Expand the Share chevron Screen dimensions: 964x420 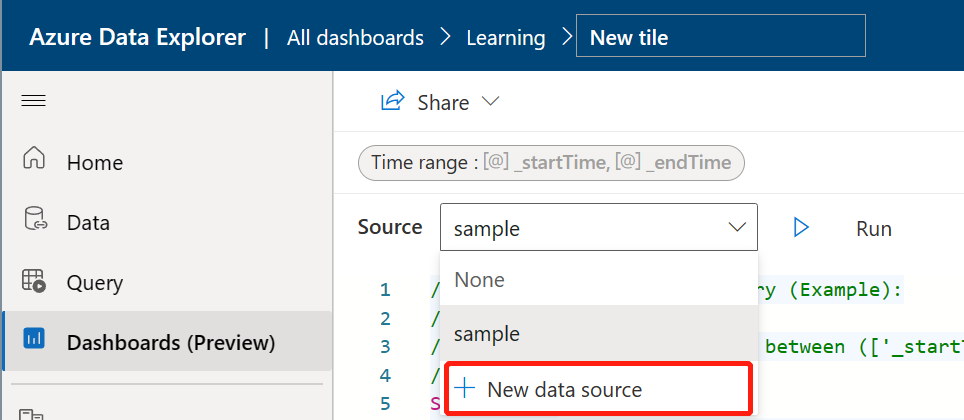(489, 101)
